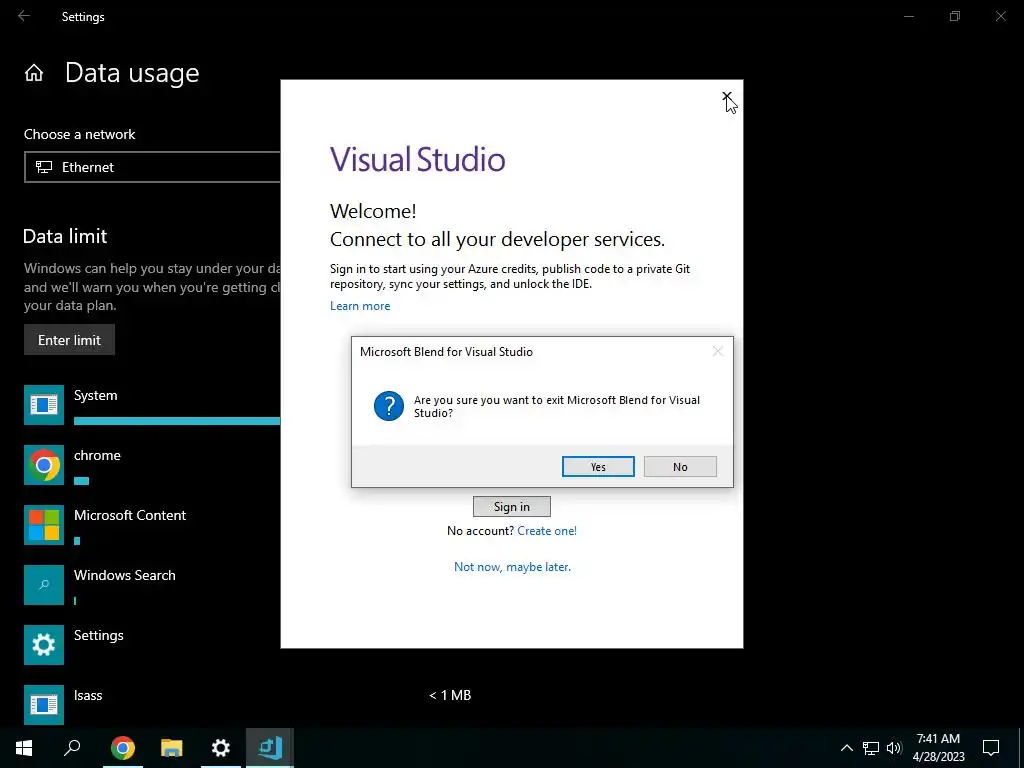The width and height of the screenshot is (1024, 768).
Task: Minimize the Settings window
Action: 908,16
